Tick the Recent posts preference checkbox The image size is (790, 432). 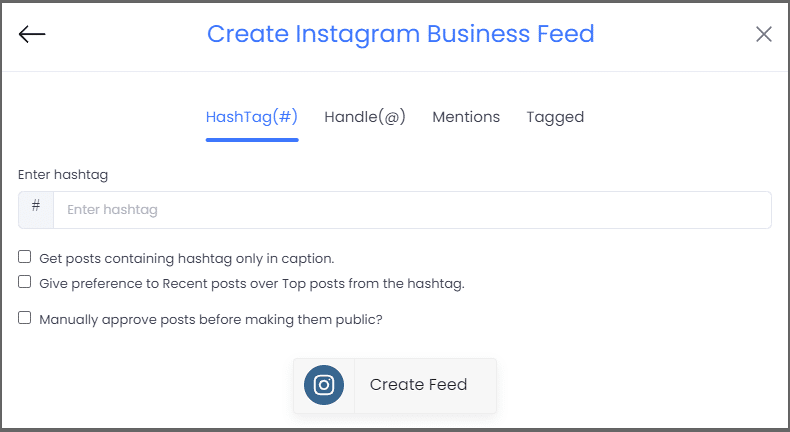[24, 282]
